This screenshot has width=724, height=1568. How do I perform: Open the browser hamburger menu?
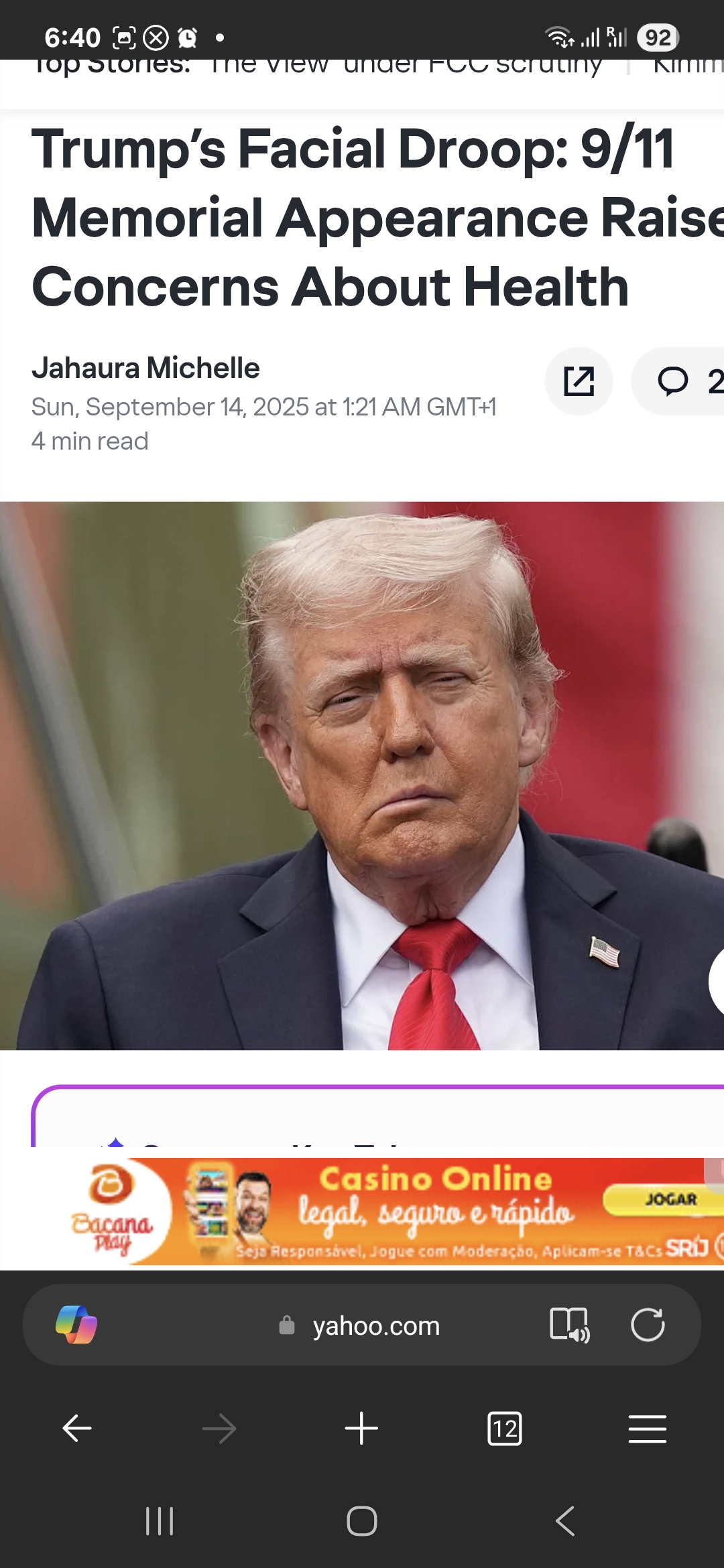pyautogui.click(x=648, y=1428)
